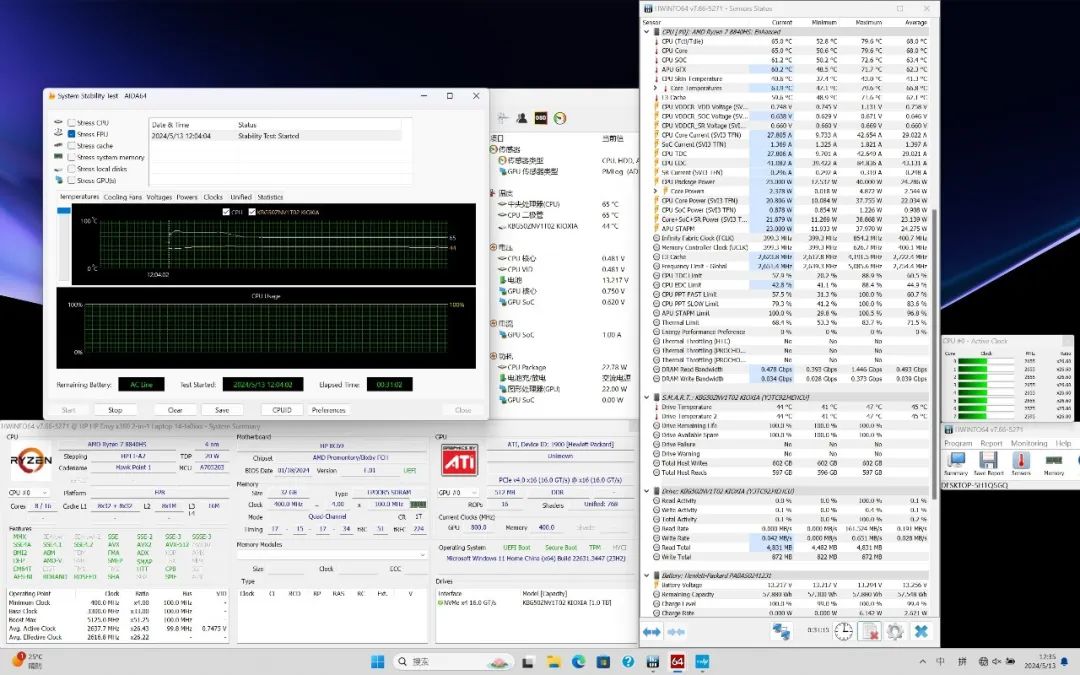Click the Save Report floppy disk icon

[x=988, y=461]
